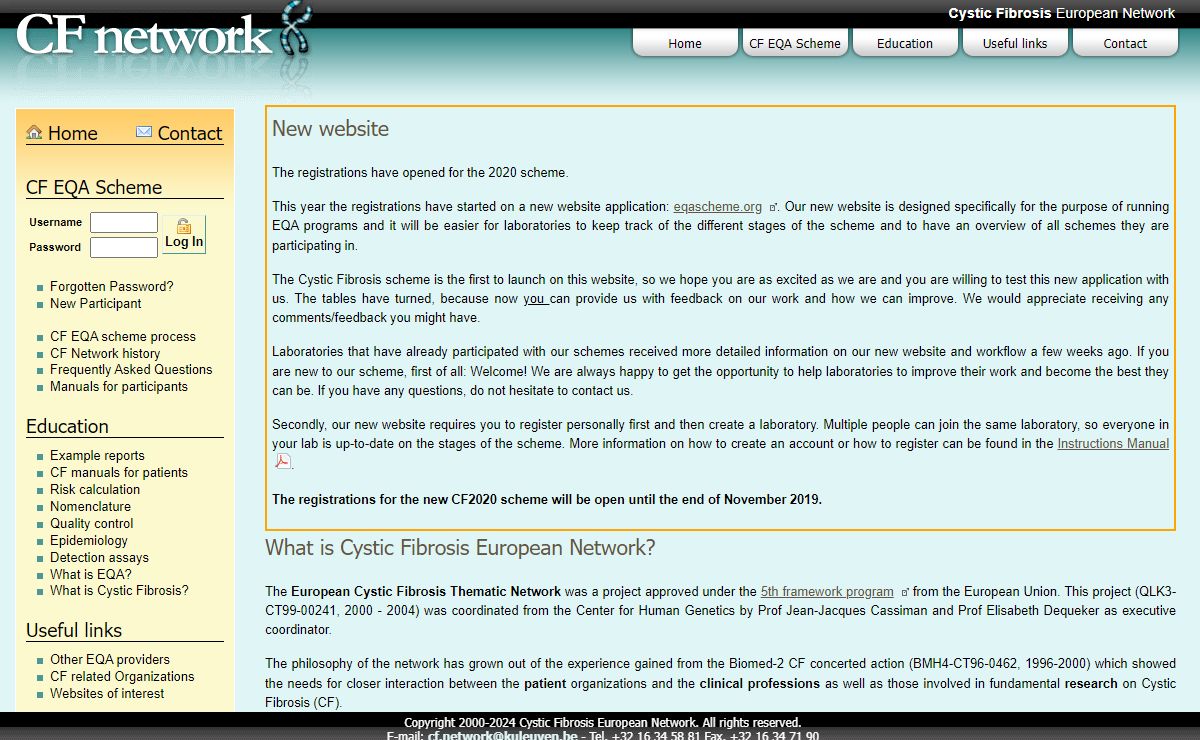Click the 'What is Cystic Fibrosis European Network?' heading
Image resolution: width=1200 pixels, height=740 pixels.
460,548
